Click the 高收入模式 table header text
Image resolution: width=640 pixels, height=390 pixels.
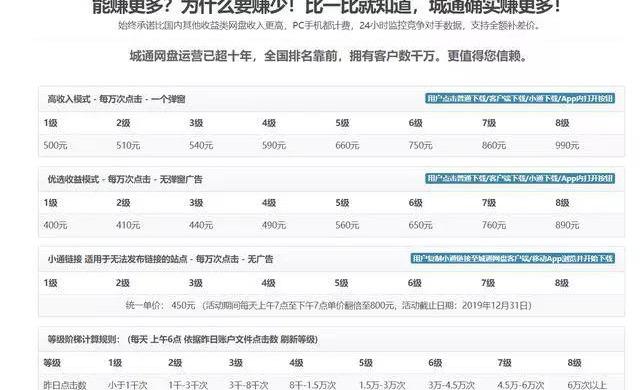[x=116, y=99]
